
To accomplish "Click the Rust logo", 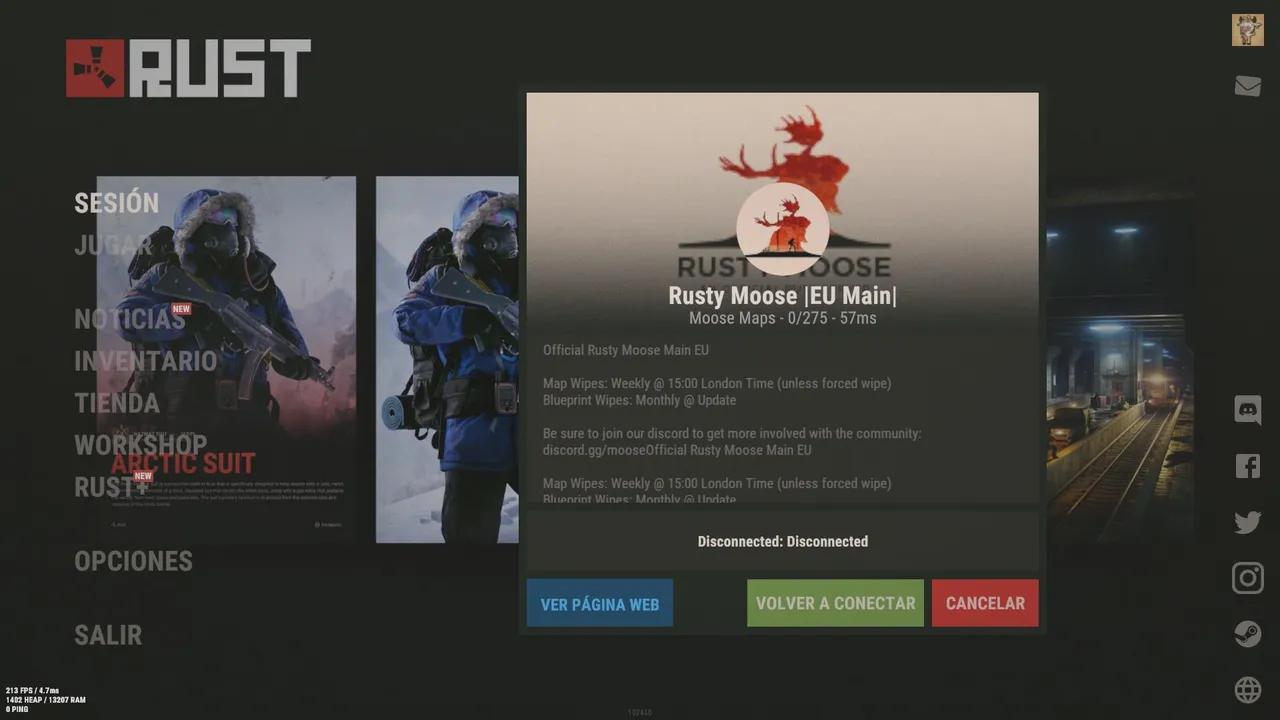I will (188, 68).
